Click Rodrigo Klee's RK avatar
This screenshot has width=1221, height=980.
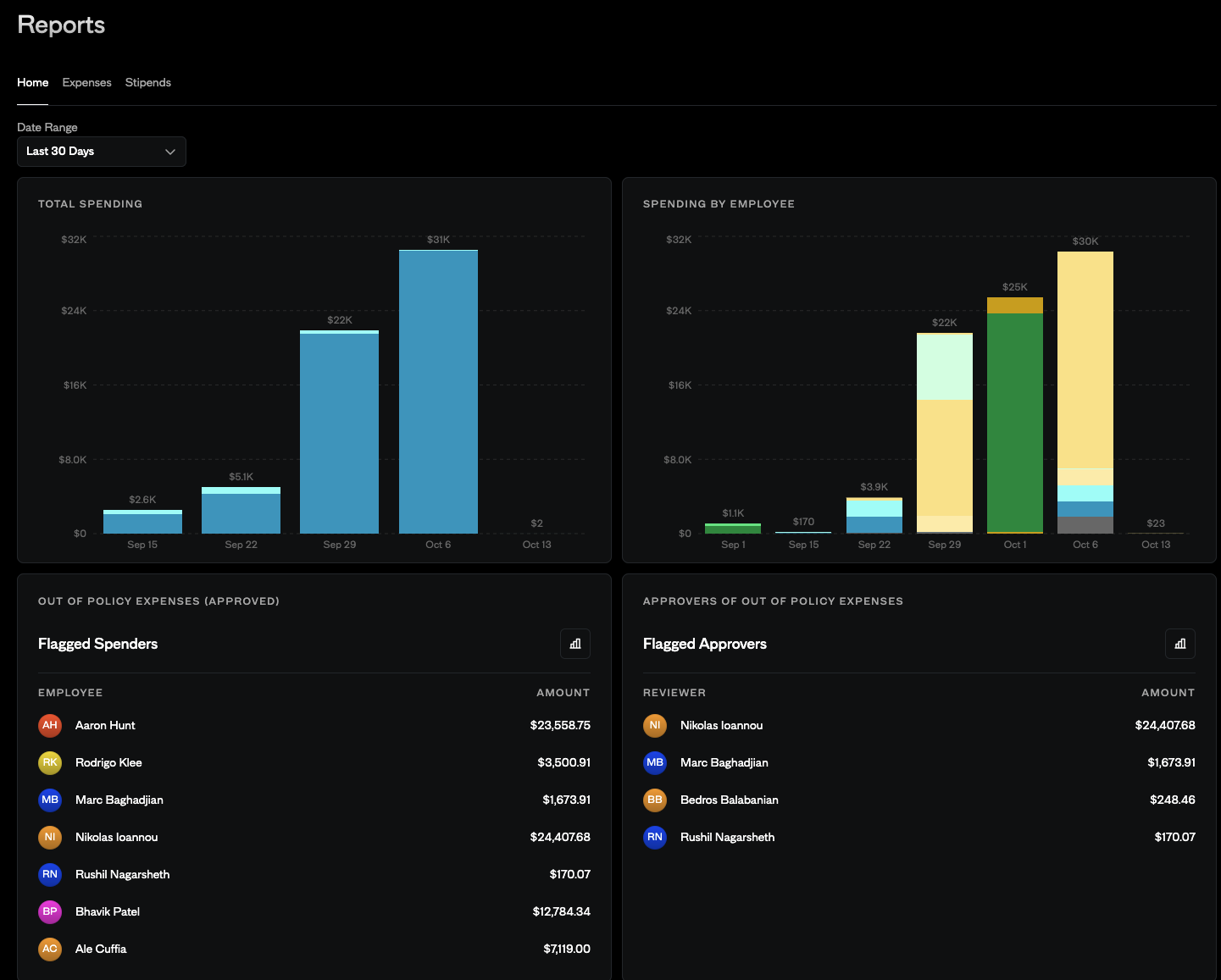point(50,762)
